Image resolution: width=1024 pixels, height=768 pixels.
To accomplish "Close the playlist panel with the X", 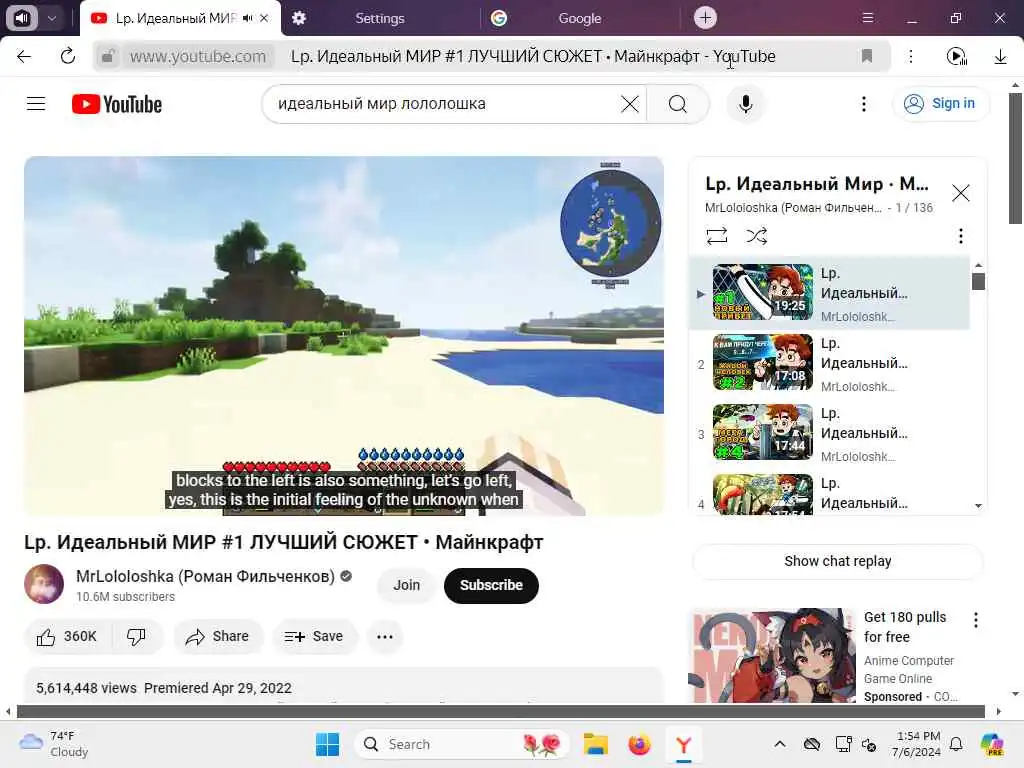I will tap(961, 193).
